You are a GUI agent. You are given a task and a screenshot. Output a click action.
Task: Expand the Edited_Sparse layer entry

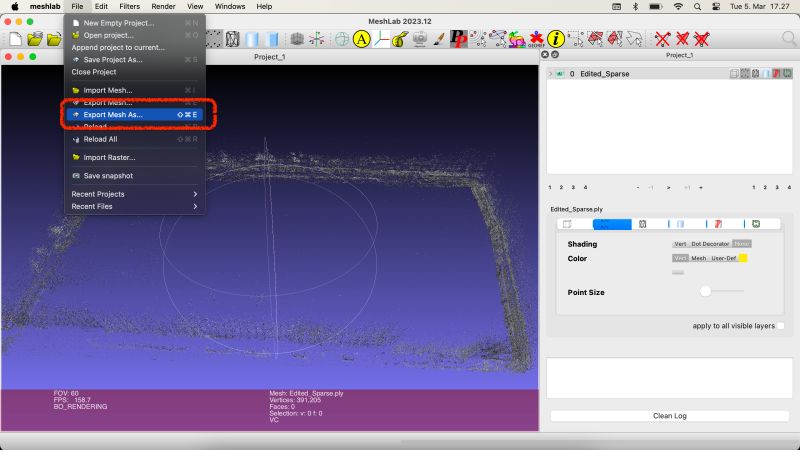550,73
